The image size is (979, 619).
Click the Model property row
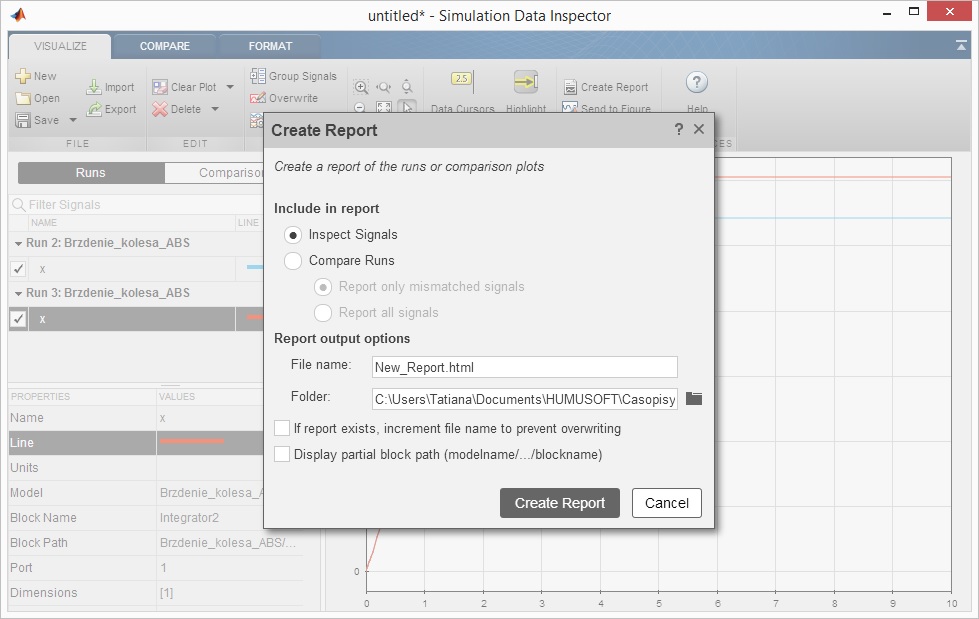tap(136, 493)
